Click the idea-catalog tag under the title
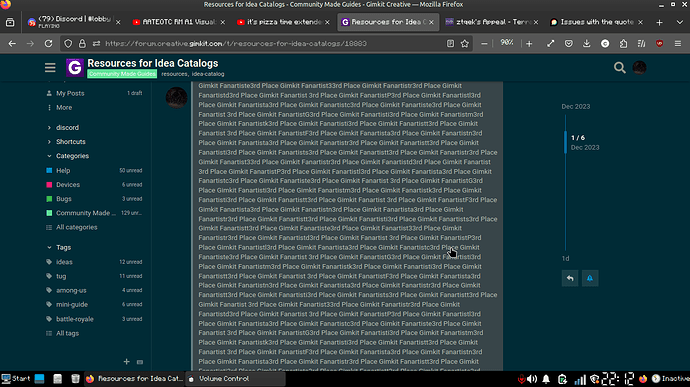 [208, 74]
